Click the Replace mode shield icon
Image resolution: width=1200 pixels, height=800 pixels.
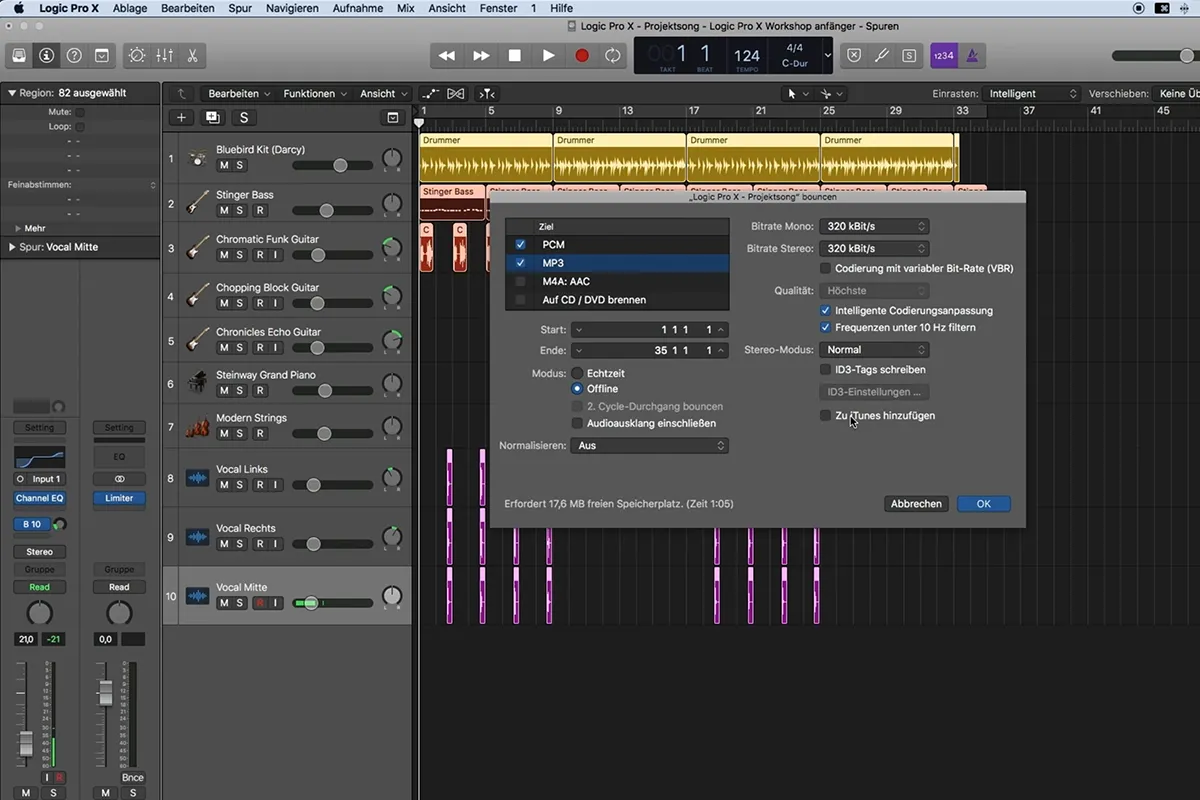point(854,56)
